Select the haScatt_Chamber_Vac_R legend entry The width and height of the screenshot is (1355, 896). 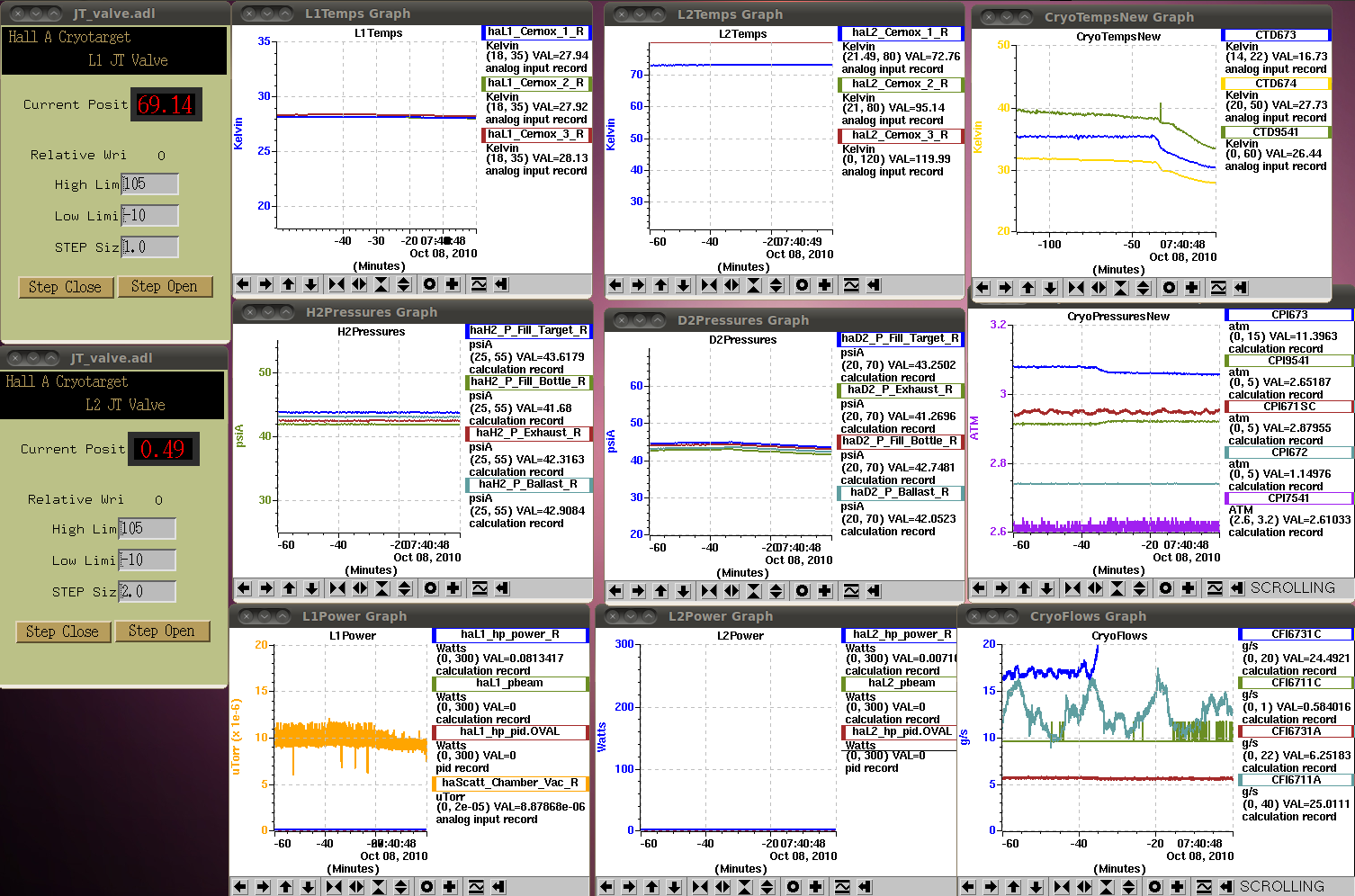[x=510, y=784]
